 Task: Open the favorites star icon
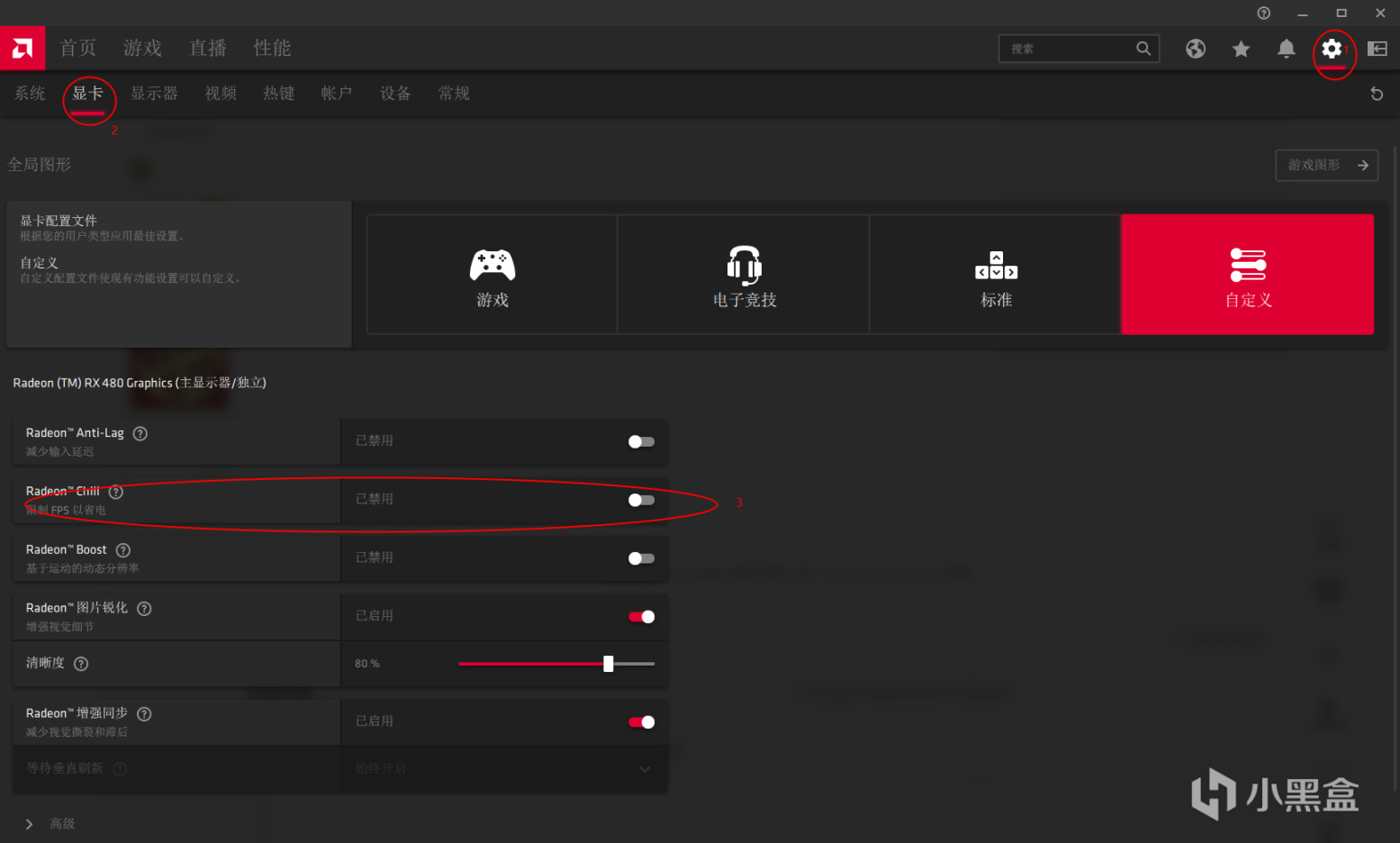tap(1242, 49)
